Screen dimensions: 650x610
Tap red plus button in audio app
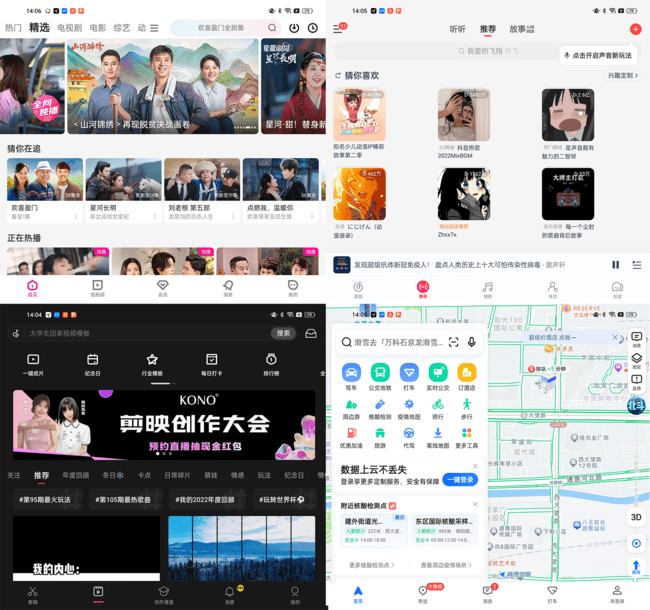(x=635, y=29)
